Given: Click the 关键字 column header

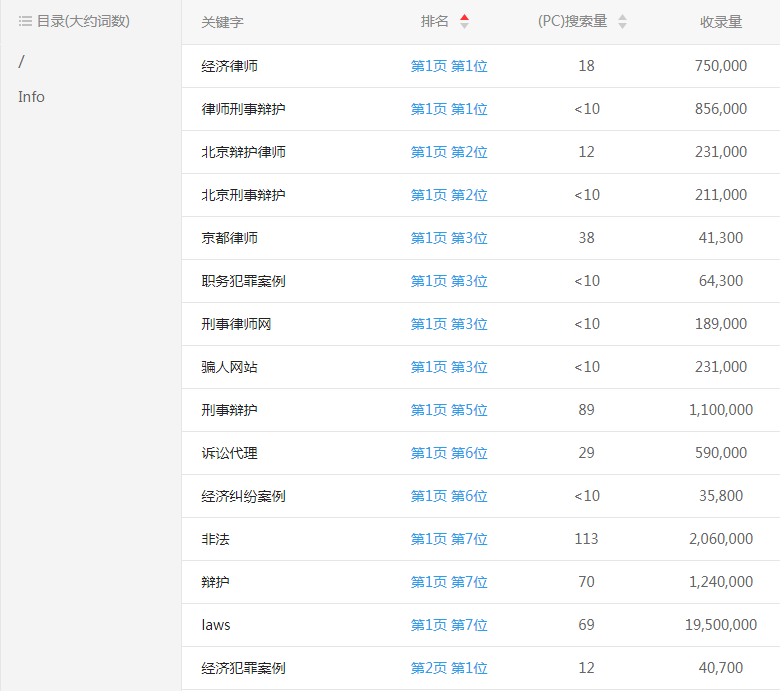Looking at the screenshot, I should (x=222, y=21).
